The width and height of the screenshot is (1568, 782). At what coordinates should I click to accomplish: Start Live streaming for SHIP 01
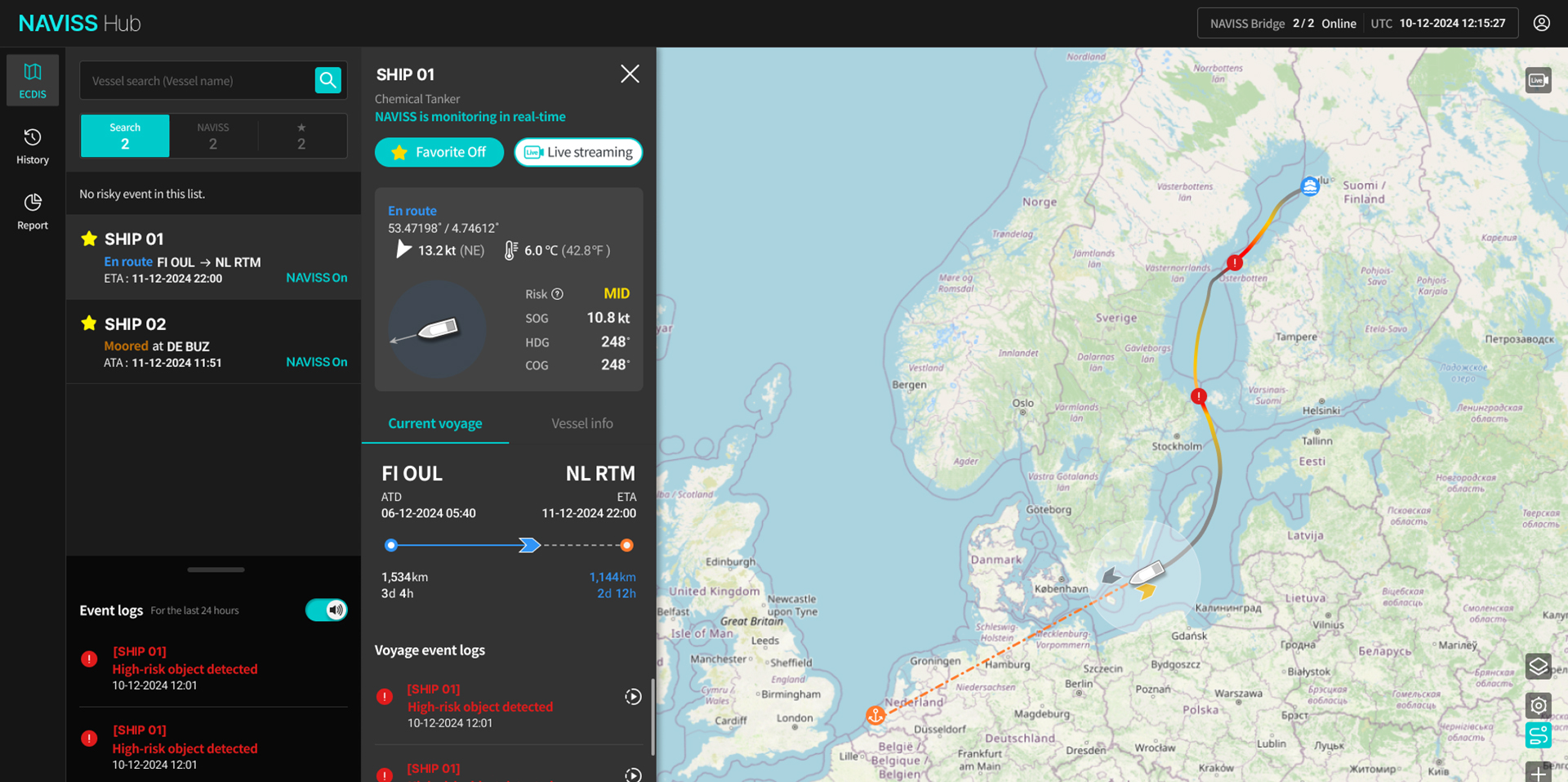point(578,152)
